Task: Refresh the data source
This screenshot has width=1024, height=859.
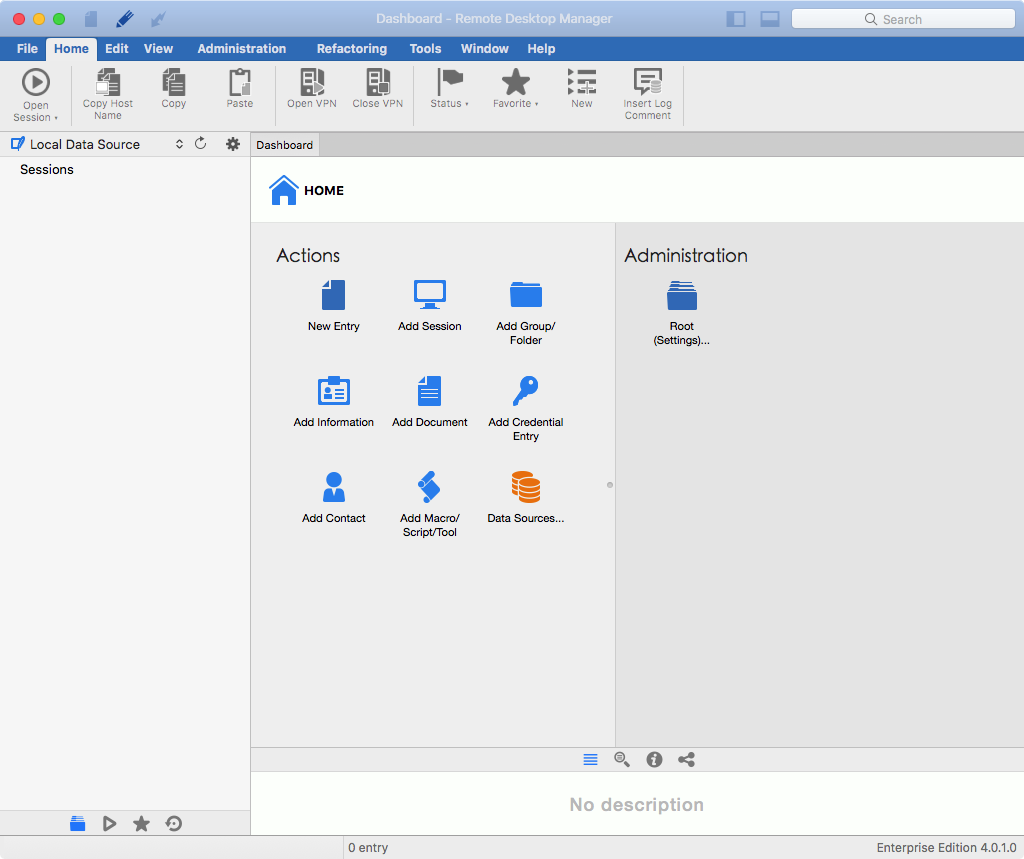Action: click(200, 144)
